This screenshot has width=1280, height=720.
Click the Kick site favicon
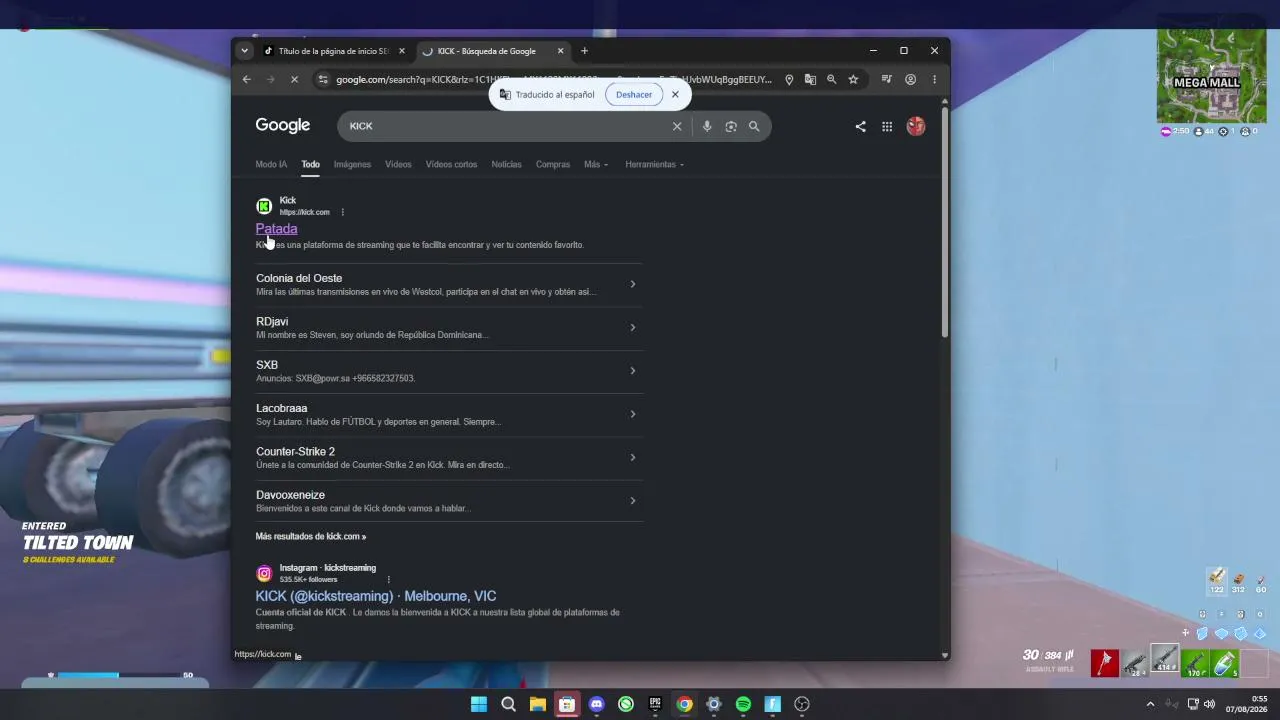coord(264,206)
